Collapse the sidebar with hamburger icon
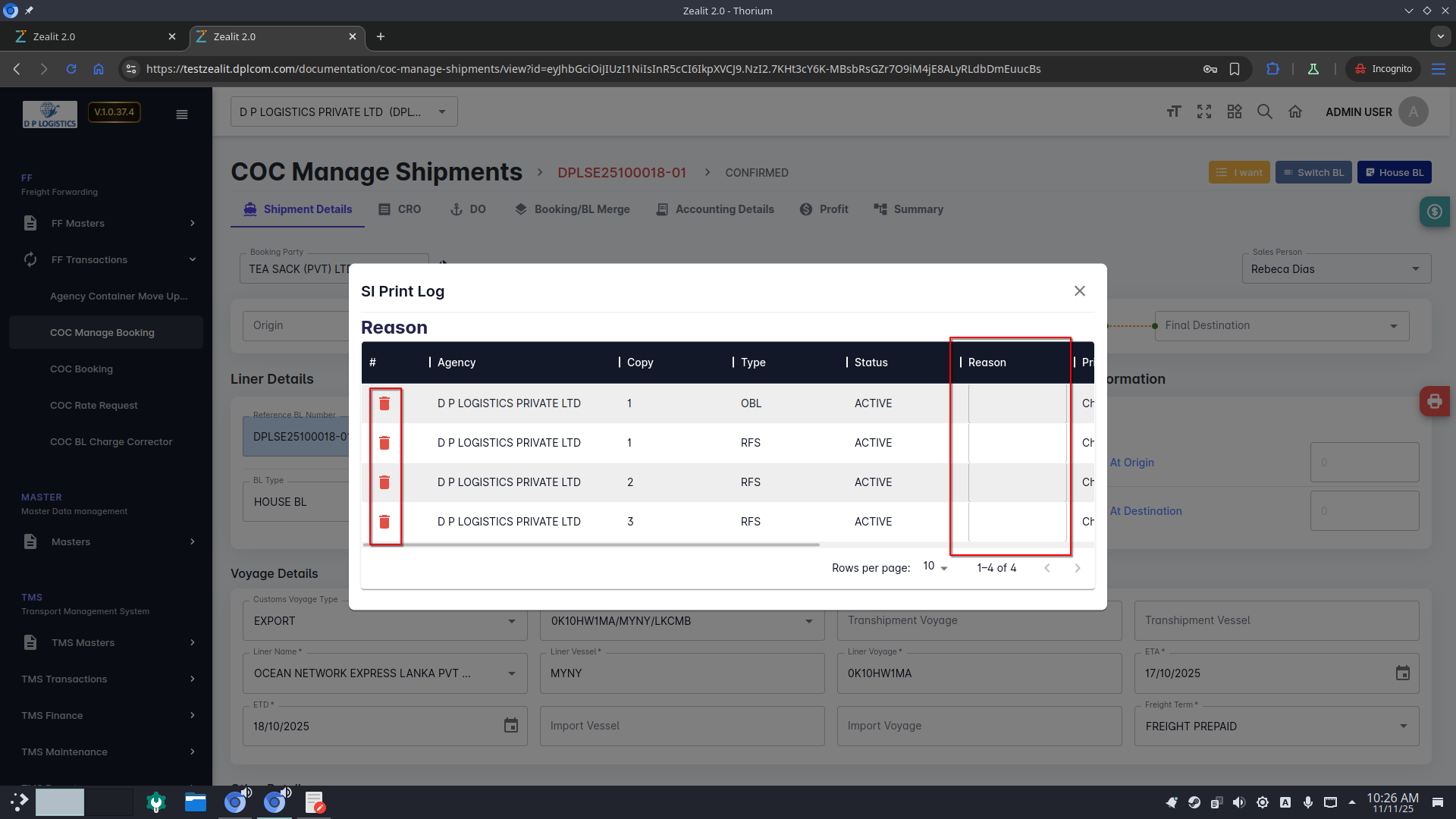The width and height of the screenshot is (1456, 819). (x=182, y=115)
